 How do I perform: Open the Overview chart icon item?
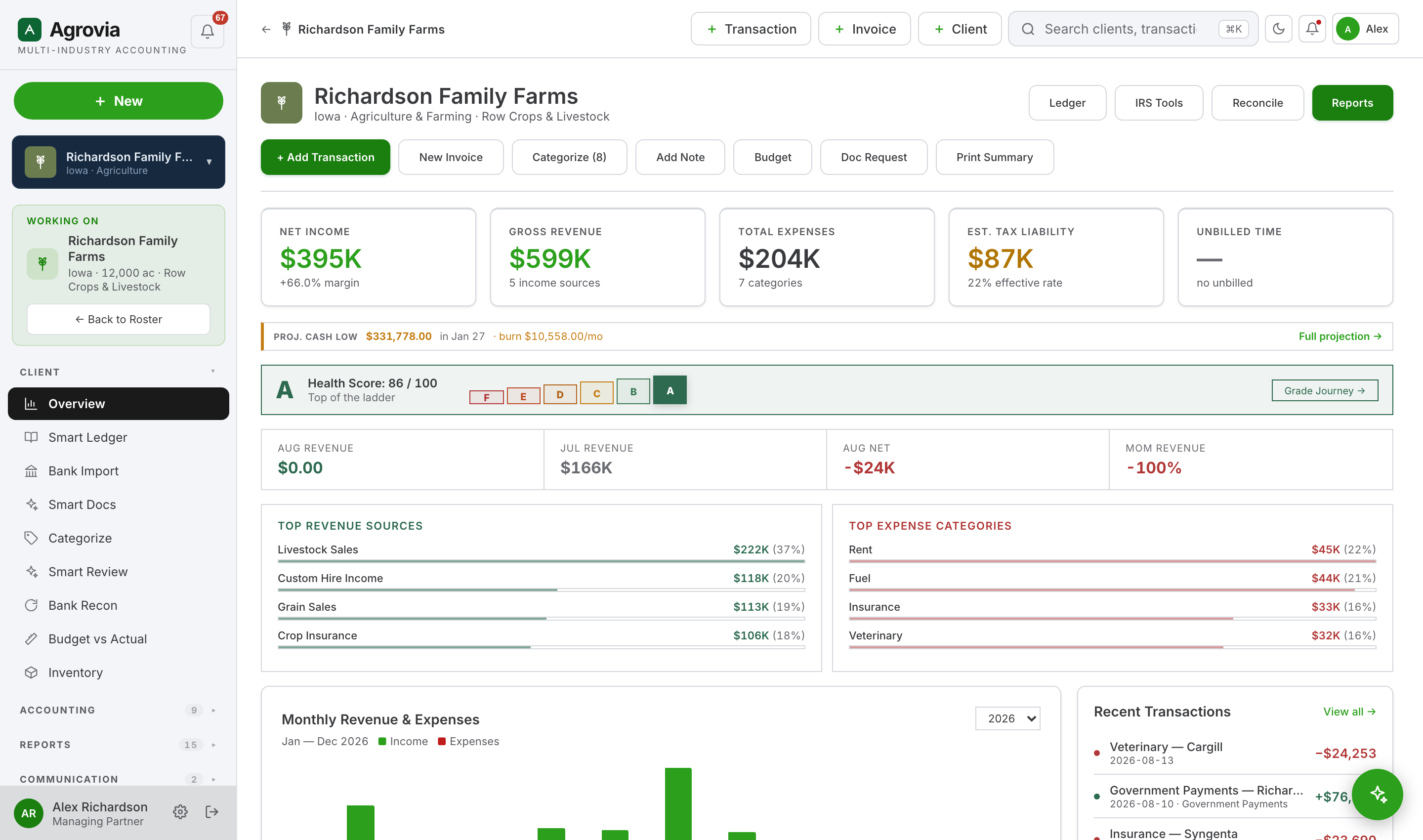click(x=31, y=404)
